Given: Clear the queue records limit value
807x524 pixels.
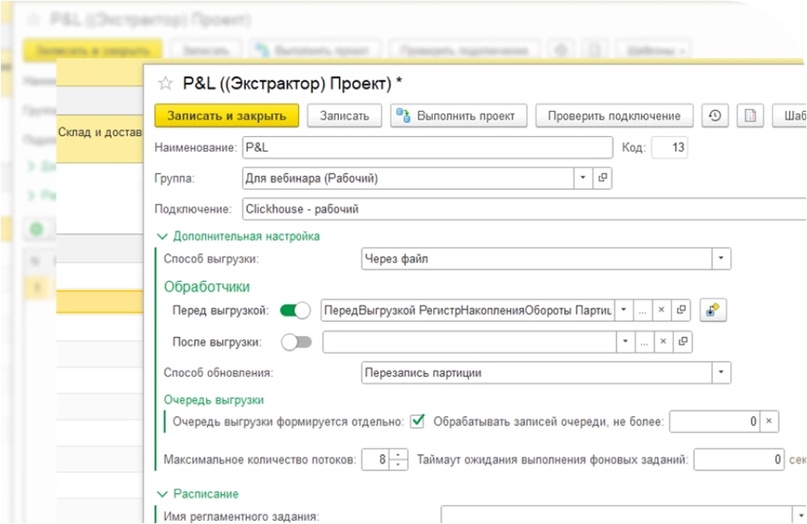Looking at the screenshot, I should pyautogui.click(x=768, y=422).
